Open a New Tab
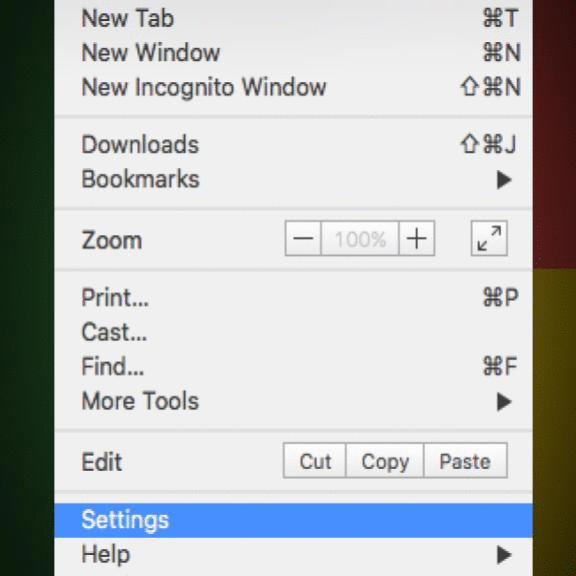This screenshot has width=576, height=576. (294, 18)
